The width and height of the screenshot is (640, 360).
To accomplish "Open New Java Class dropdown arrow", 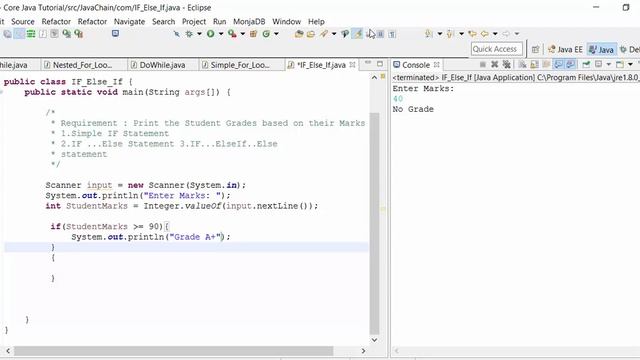I will point(276,34).
